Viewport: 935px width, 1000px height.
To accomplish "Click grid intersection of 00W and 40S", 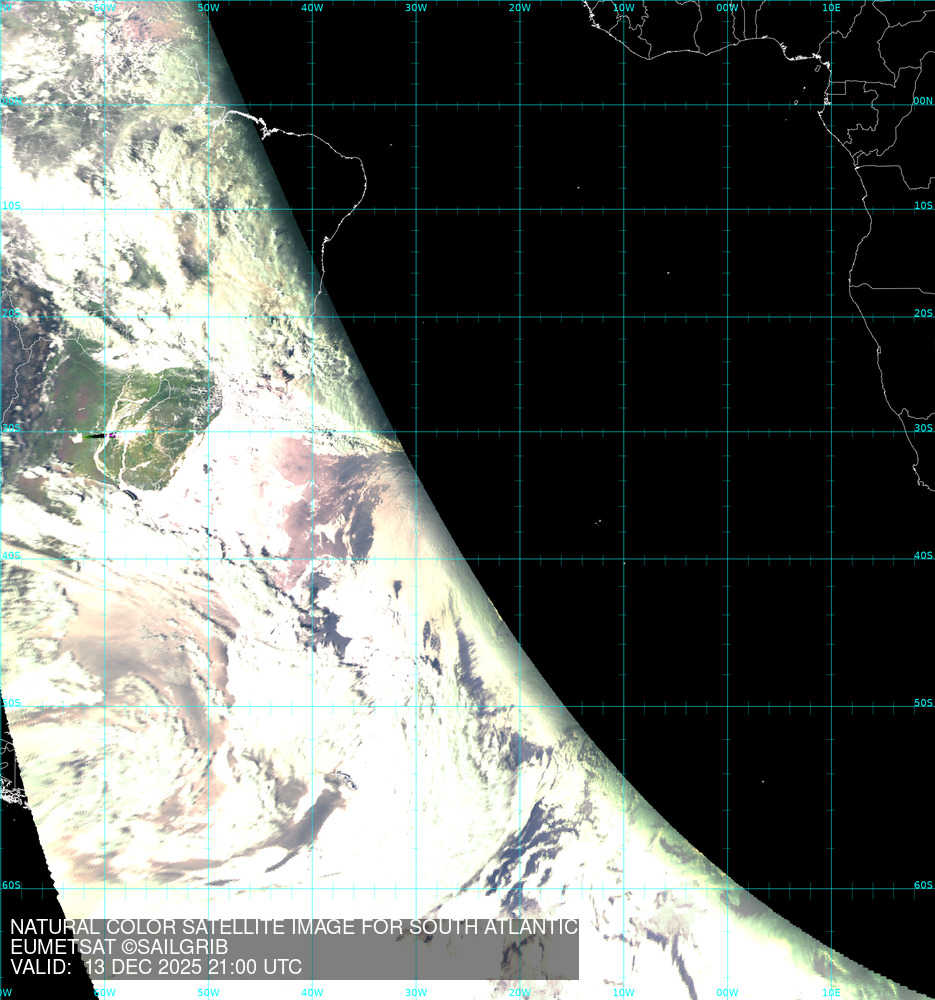I will (x=728, y=559).
